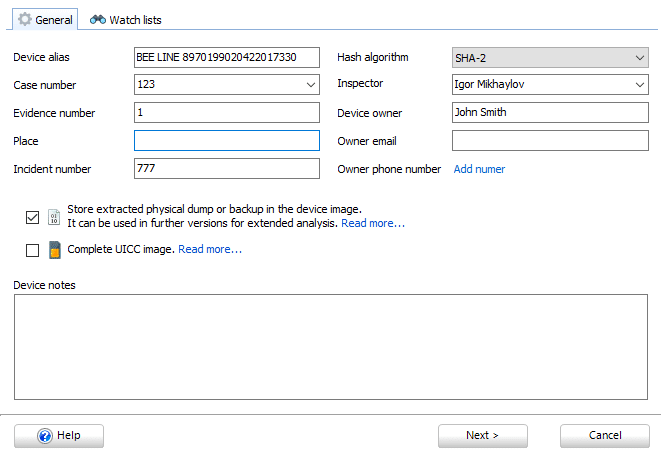Open Read more link for UICC image

click(210, 249)
